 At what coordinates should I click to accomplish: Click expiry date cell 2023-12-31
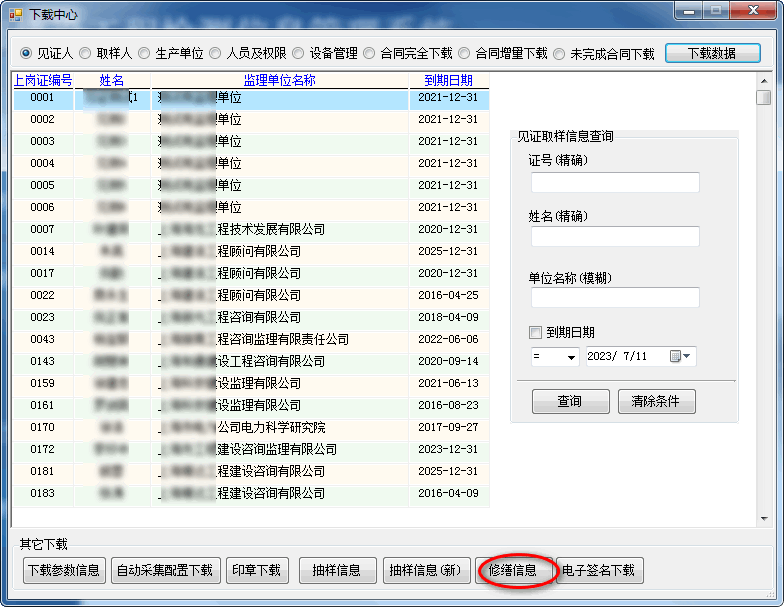tap(448, 450)
